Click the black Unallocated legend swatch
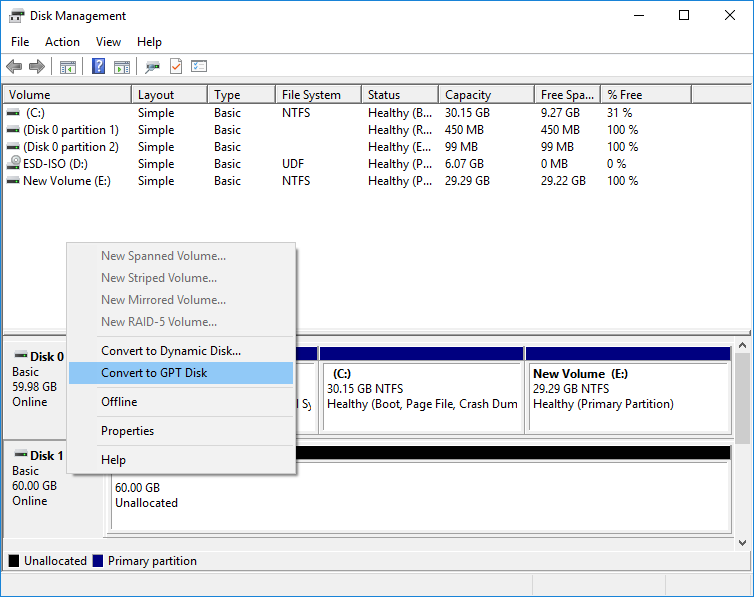The height and width of the screenshot is (597, 754). pyautogui.click(x=14, y=561)
